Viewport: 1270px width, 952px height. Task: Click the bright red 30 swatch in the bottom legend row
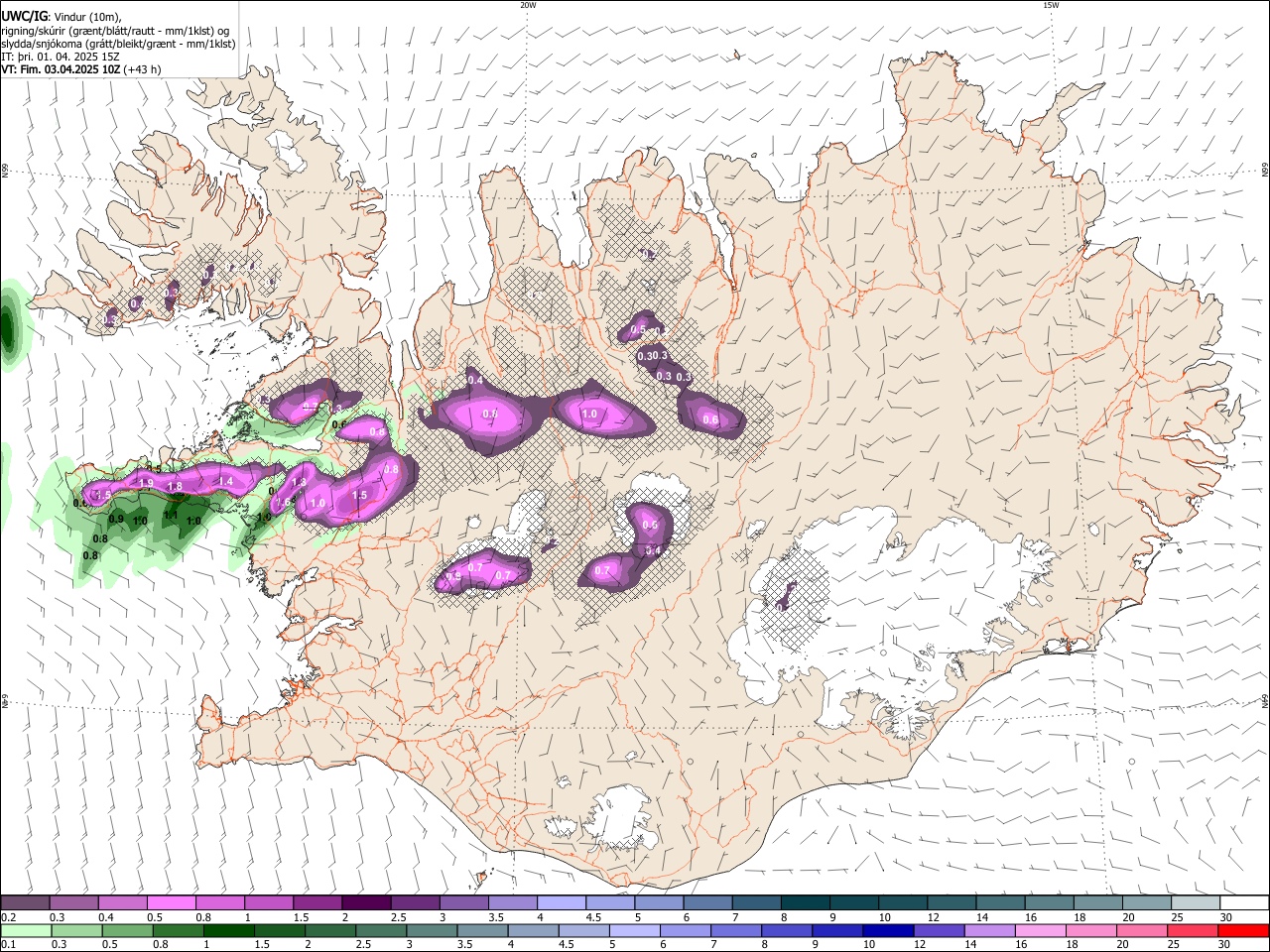point(1242,930)
